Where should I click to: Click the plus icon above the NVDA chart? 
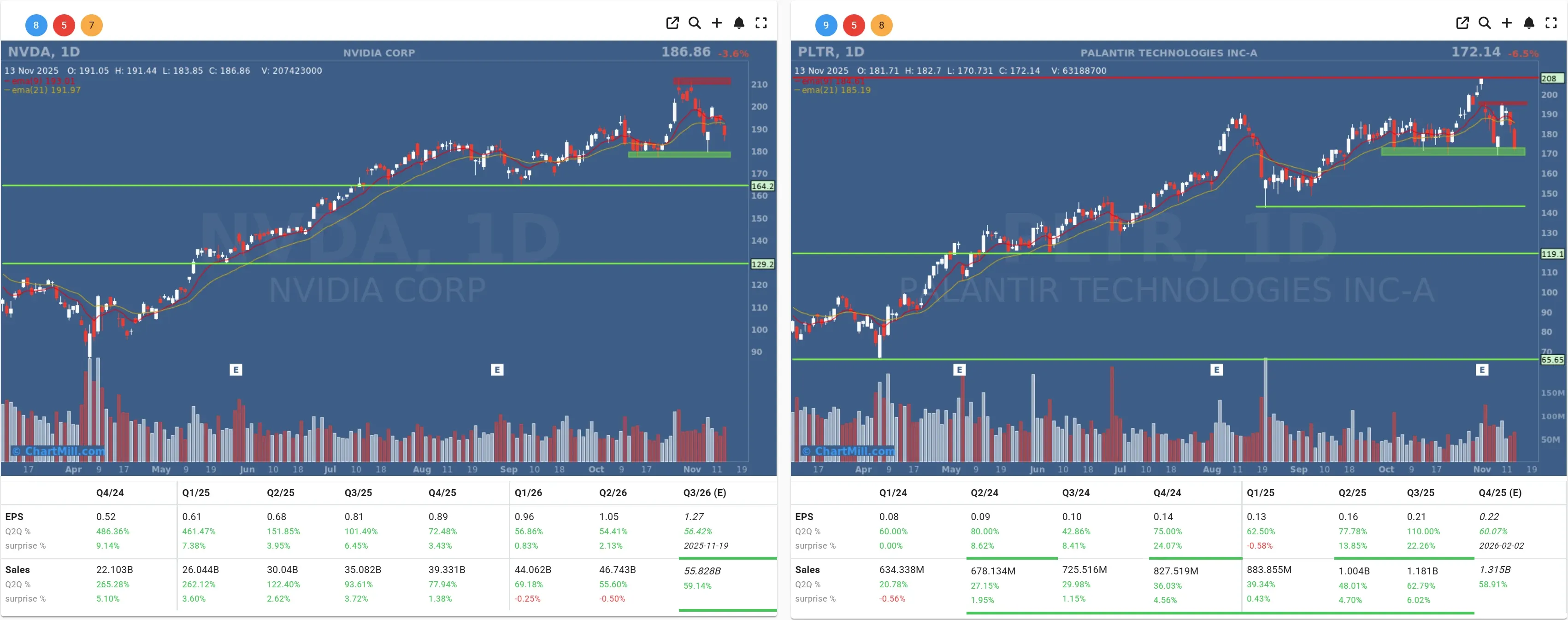click(x=717, y=23)
